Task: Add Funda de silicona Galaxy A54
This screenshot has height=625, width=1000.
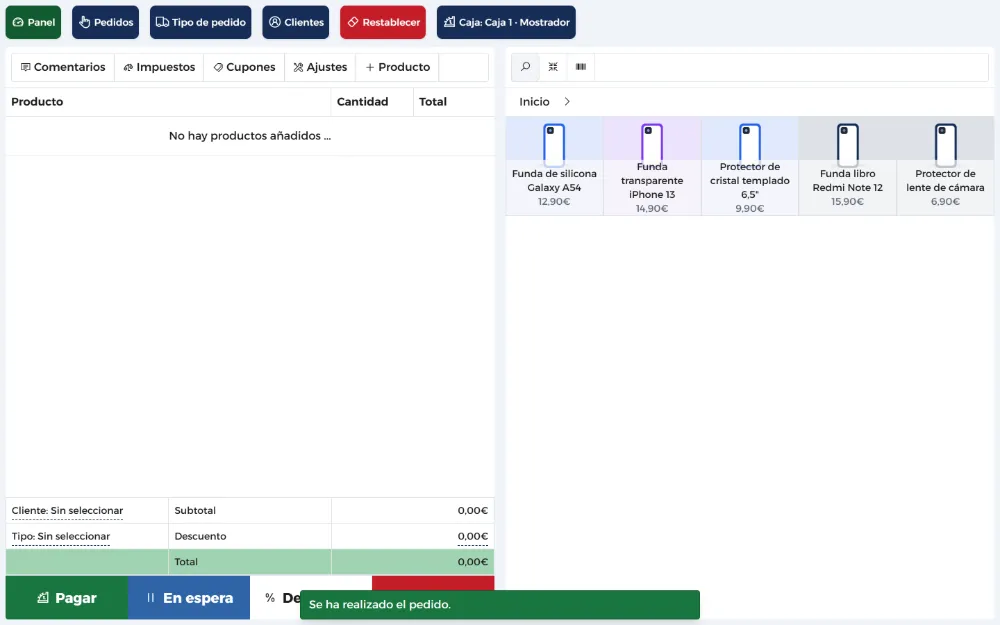Action: (x=554, y=166)
